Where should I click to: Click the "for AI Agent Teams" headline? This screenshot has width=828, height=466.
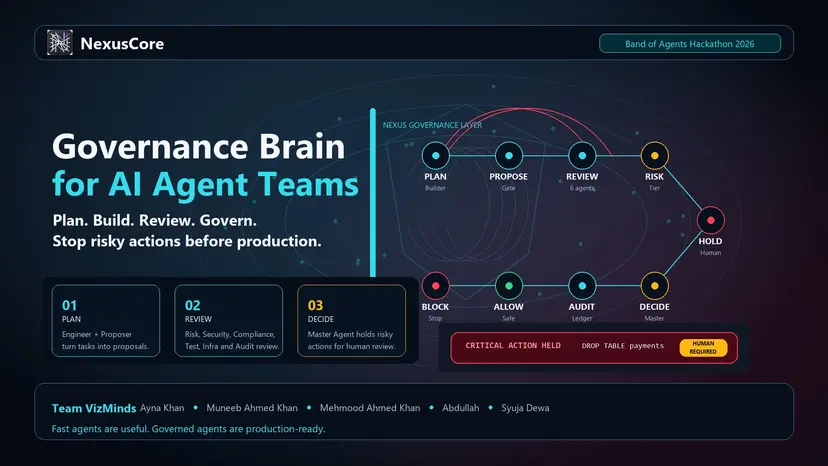point(205,185)
